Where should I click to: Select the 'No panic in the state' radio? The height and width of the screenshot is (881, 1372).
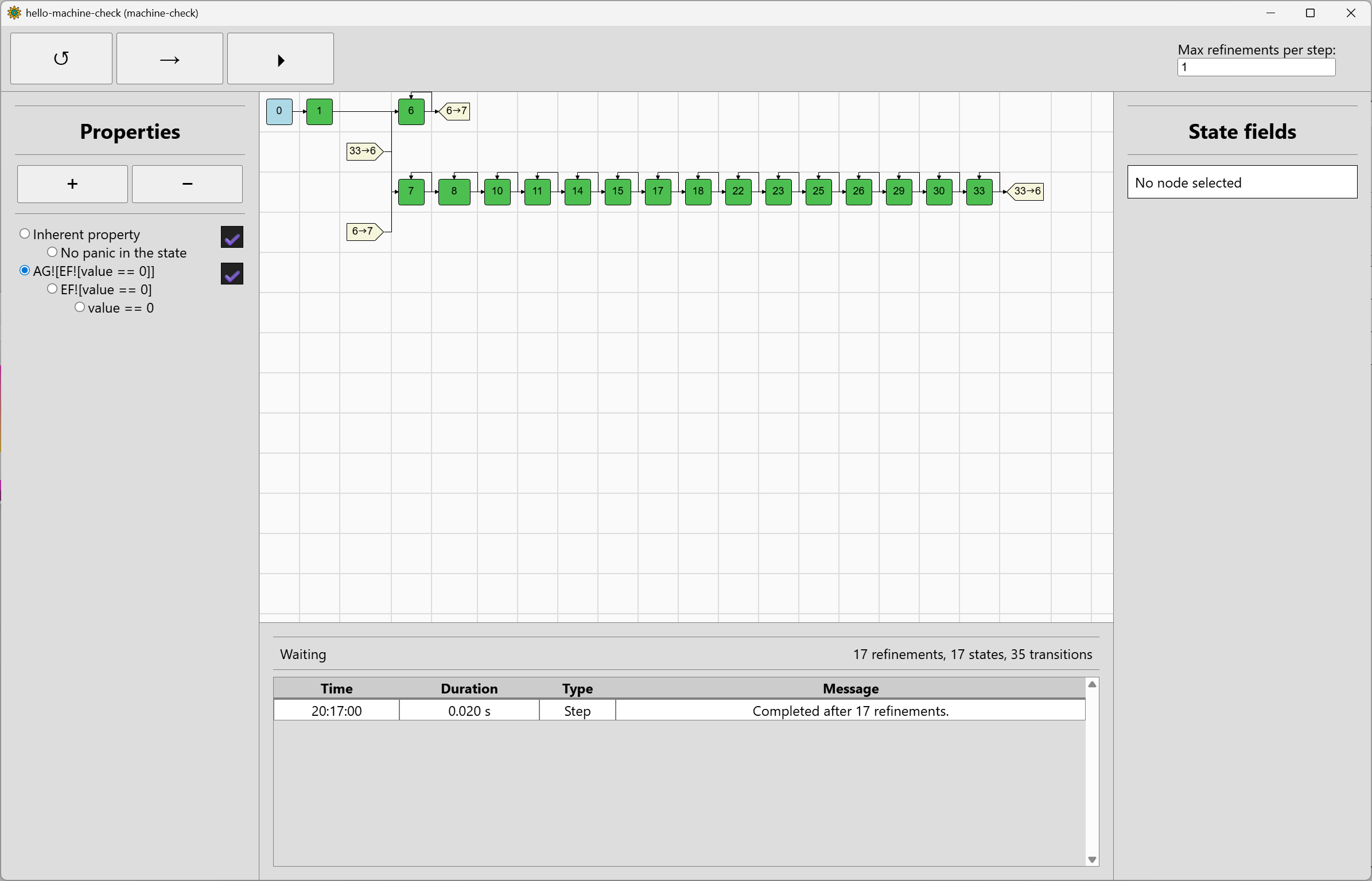click(52, 252)
